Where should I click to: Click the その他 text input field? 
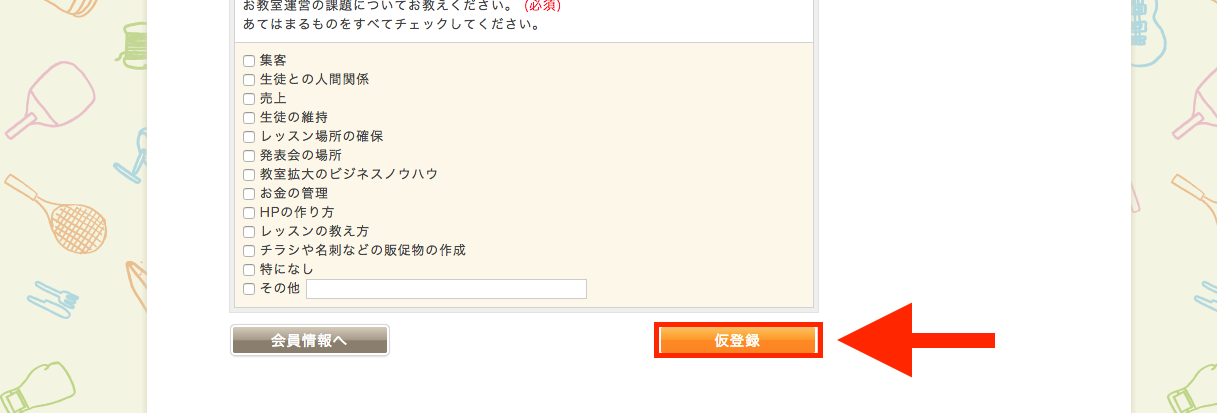pyautogui.click(x=446, y=289)
